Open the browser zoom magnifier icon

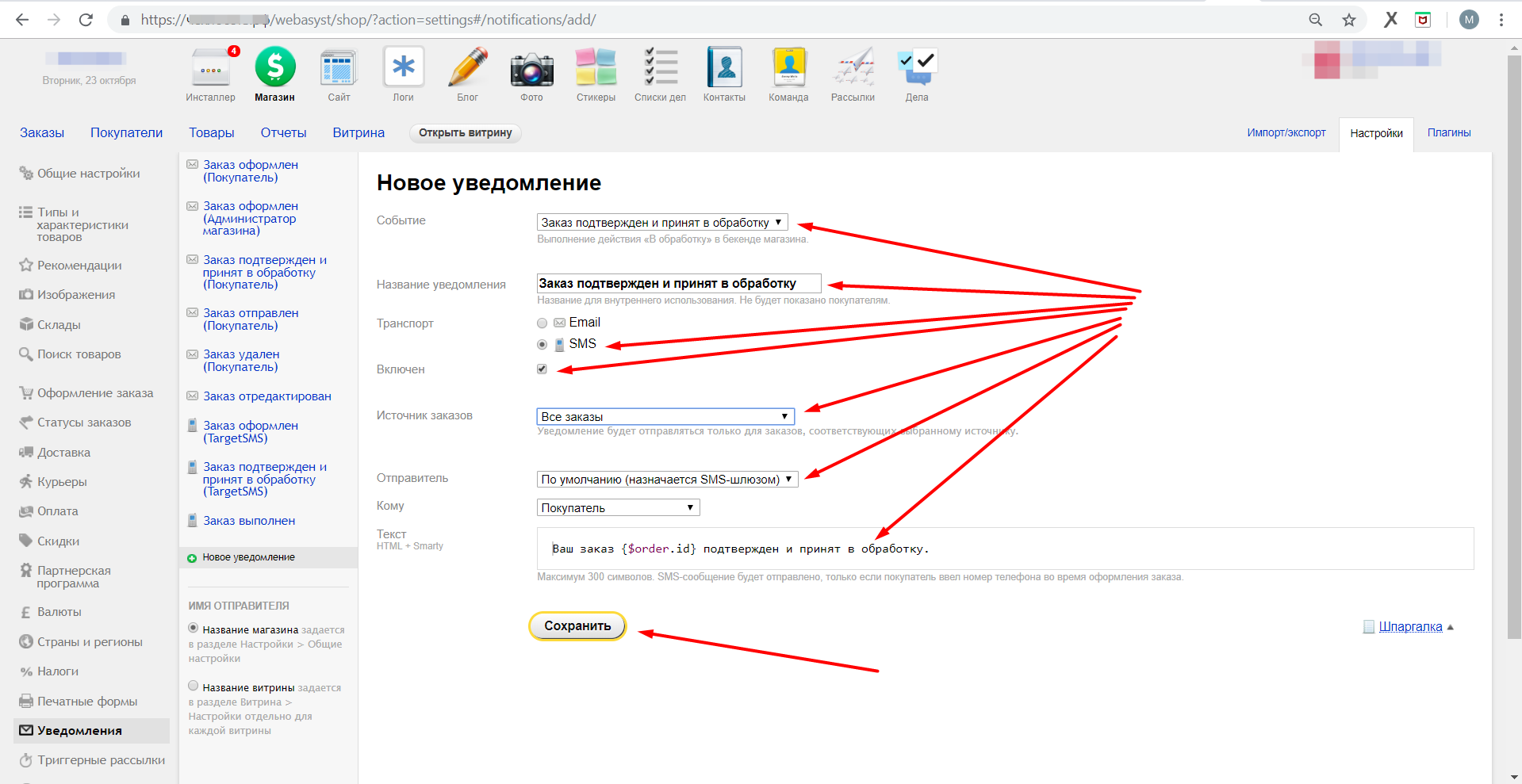point(1315,20)
